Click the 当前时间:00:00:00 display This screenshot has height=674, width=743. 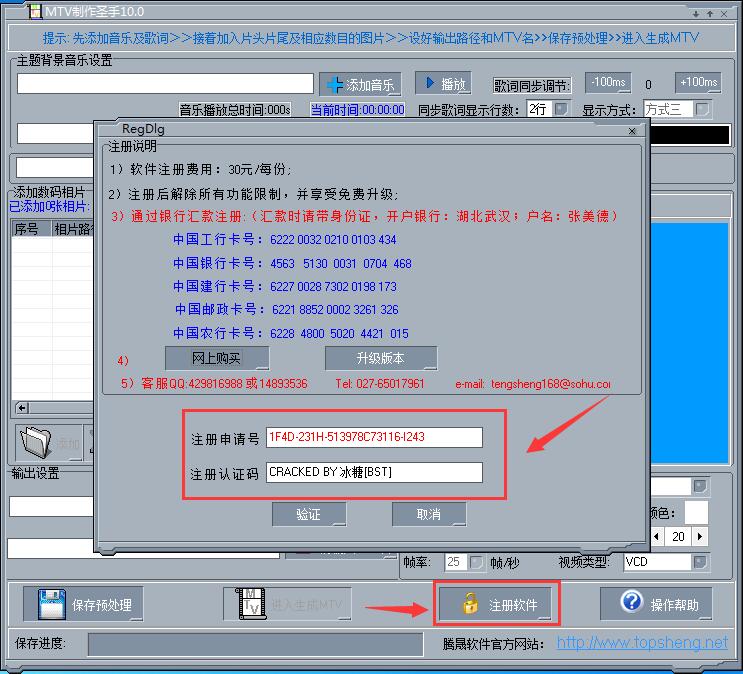357,110
